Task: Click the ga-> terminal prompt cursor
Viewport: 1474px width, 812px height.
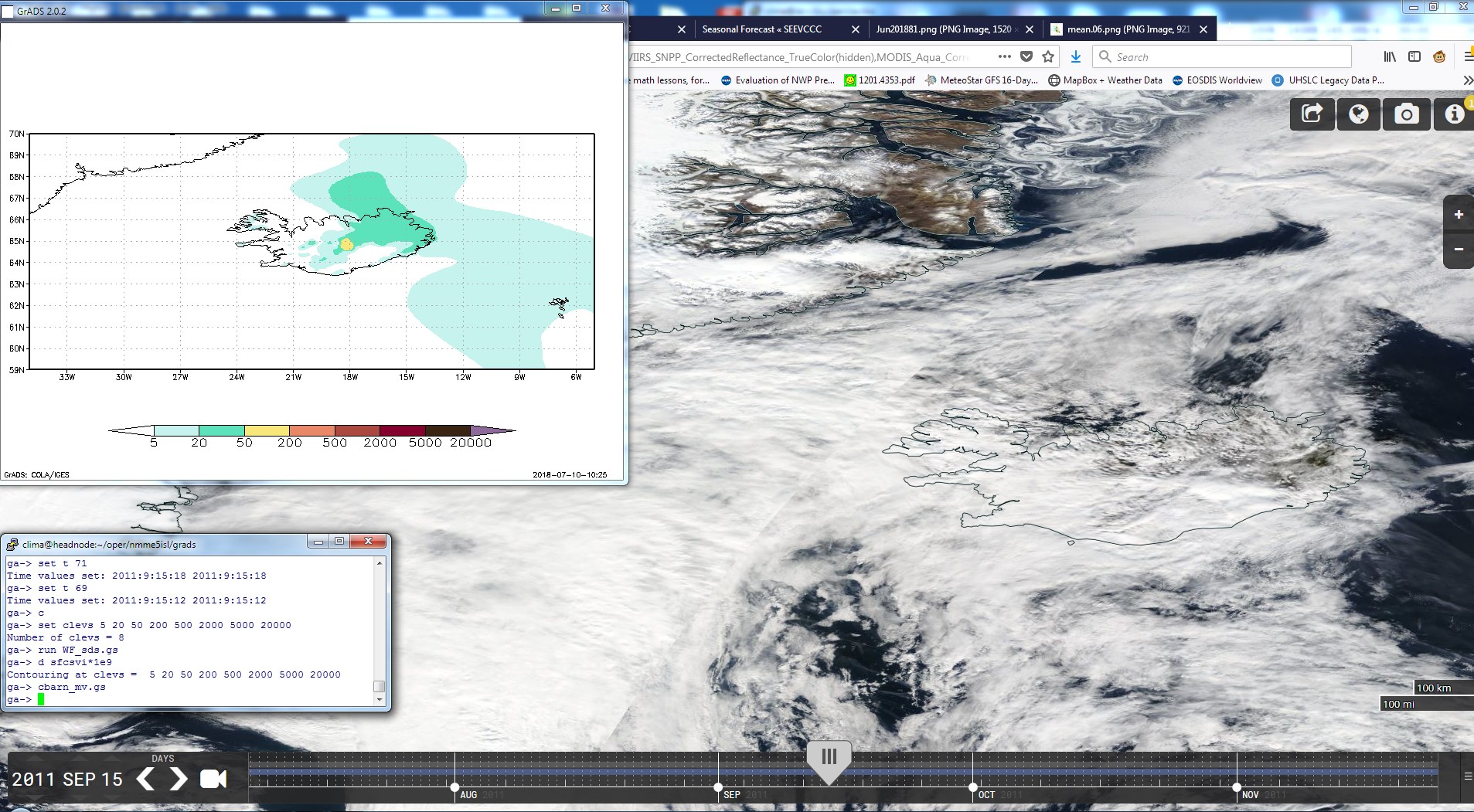Action: click(x=41, y=699)
